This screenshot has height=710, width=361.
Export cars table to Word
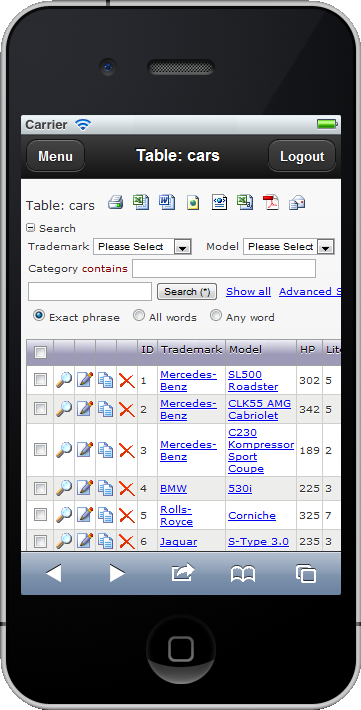[167, 202]
